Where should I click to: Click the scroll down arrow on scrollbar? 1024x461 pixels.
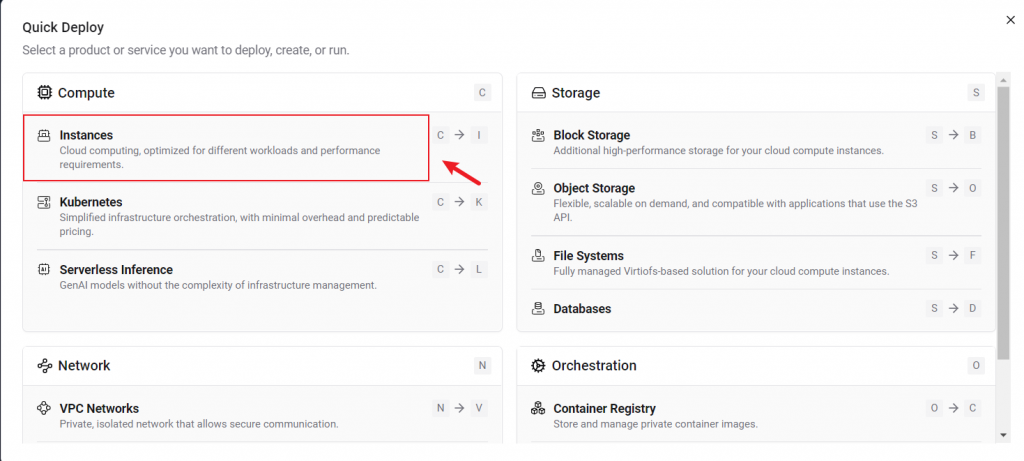pos(1003,435)
